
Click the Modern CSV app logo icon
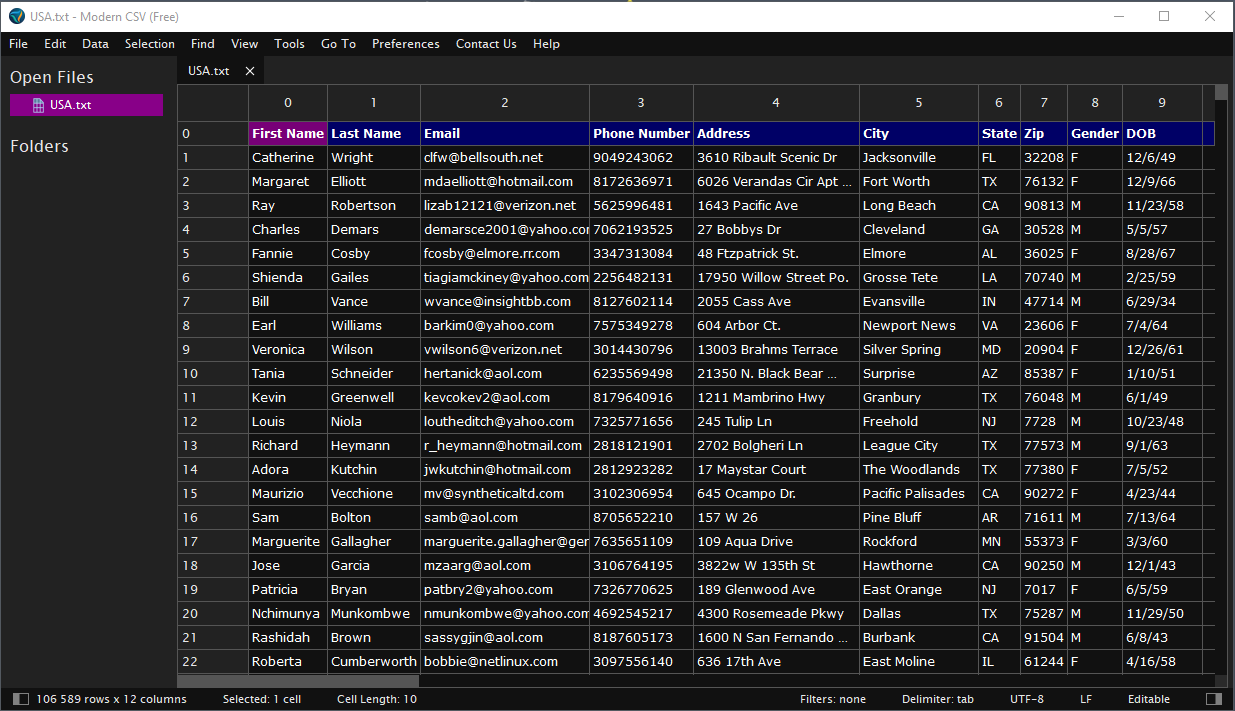(16, 16)
